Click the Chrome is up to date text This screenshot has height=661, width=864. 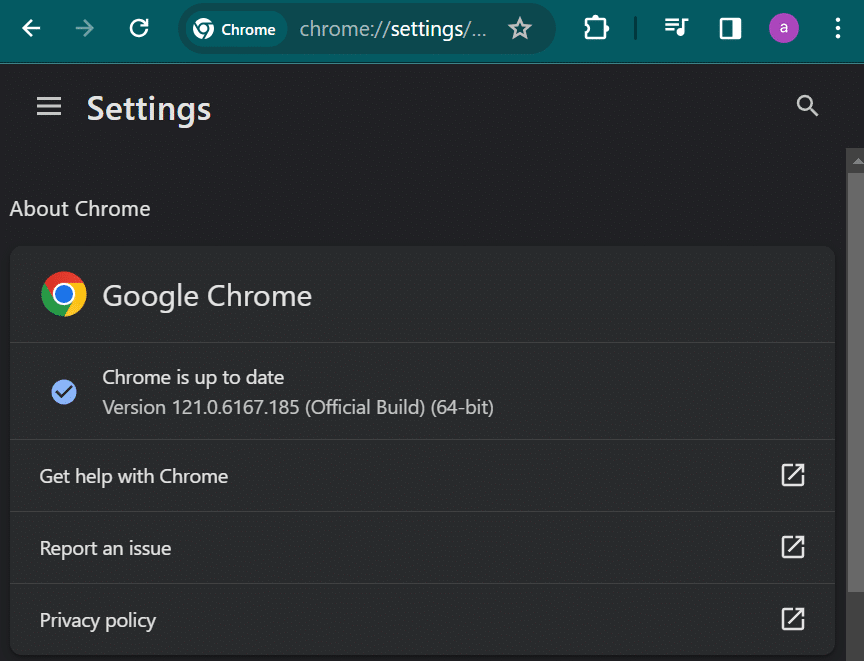[x=193, y=377]
